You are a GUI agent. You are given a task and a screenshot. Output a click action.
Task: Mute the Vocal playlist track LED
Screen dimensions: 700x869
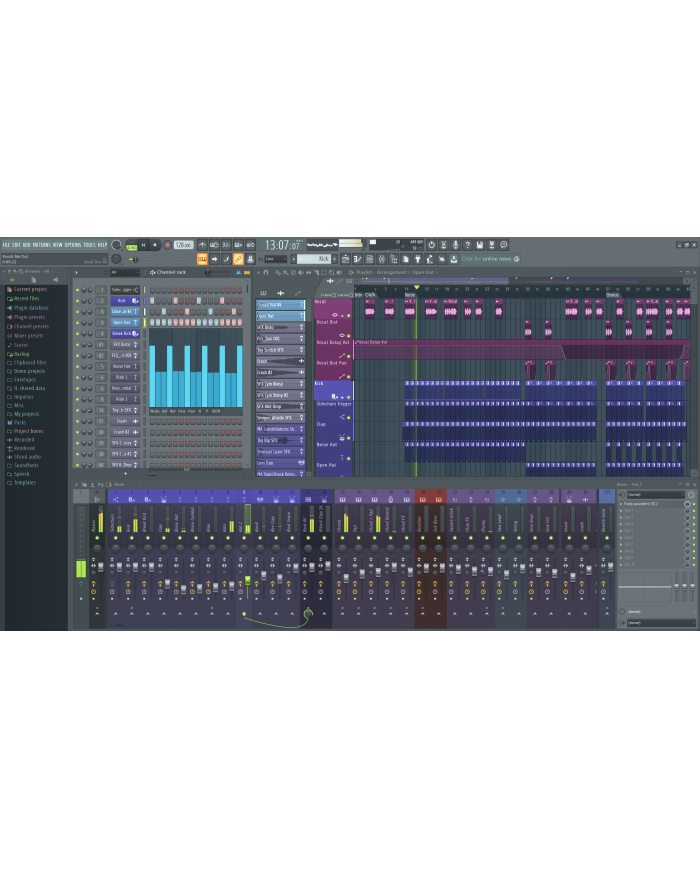(x=349, y=316)
